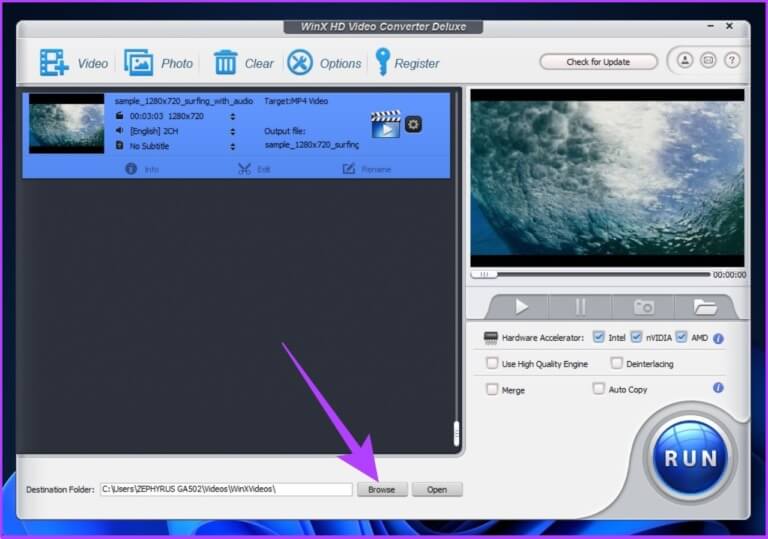
Task: Click the Clear trash icon
Action: coord(226,62)
